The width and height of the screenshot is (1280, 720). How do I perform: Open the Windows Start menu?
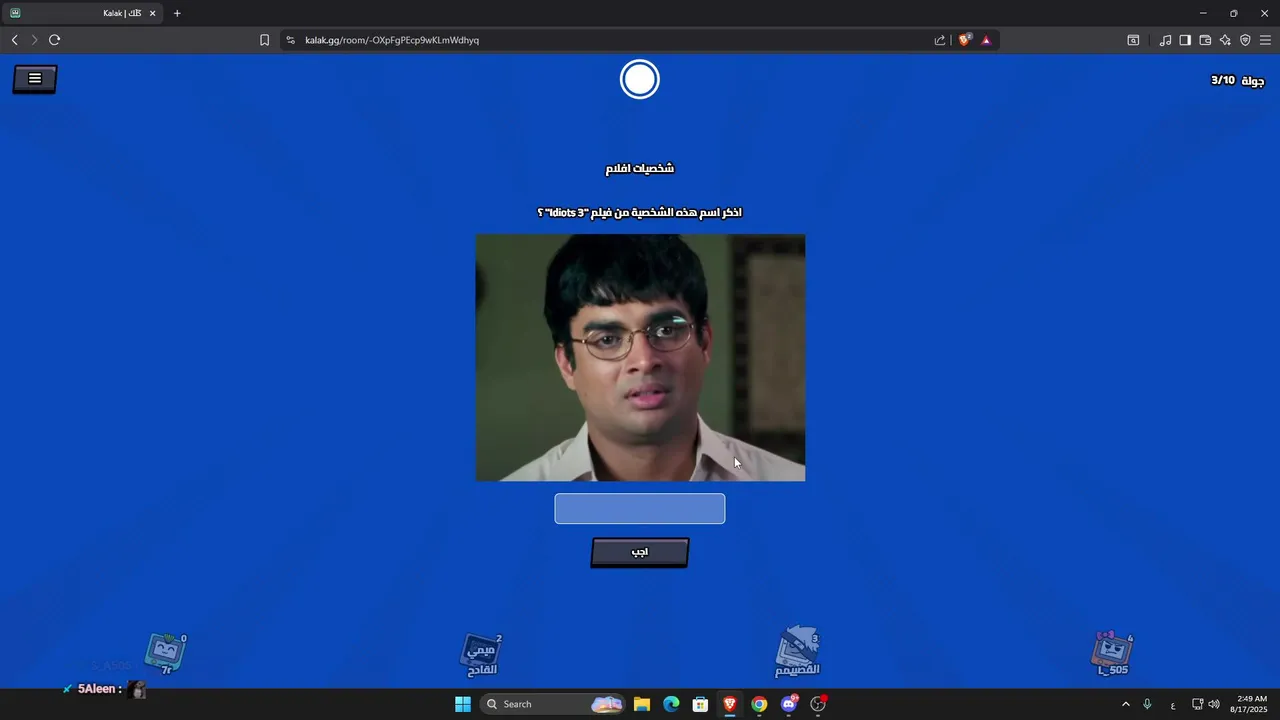pyautogui.click(x=463, y=704)
